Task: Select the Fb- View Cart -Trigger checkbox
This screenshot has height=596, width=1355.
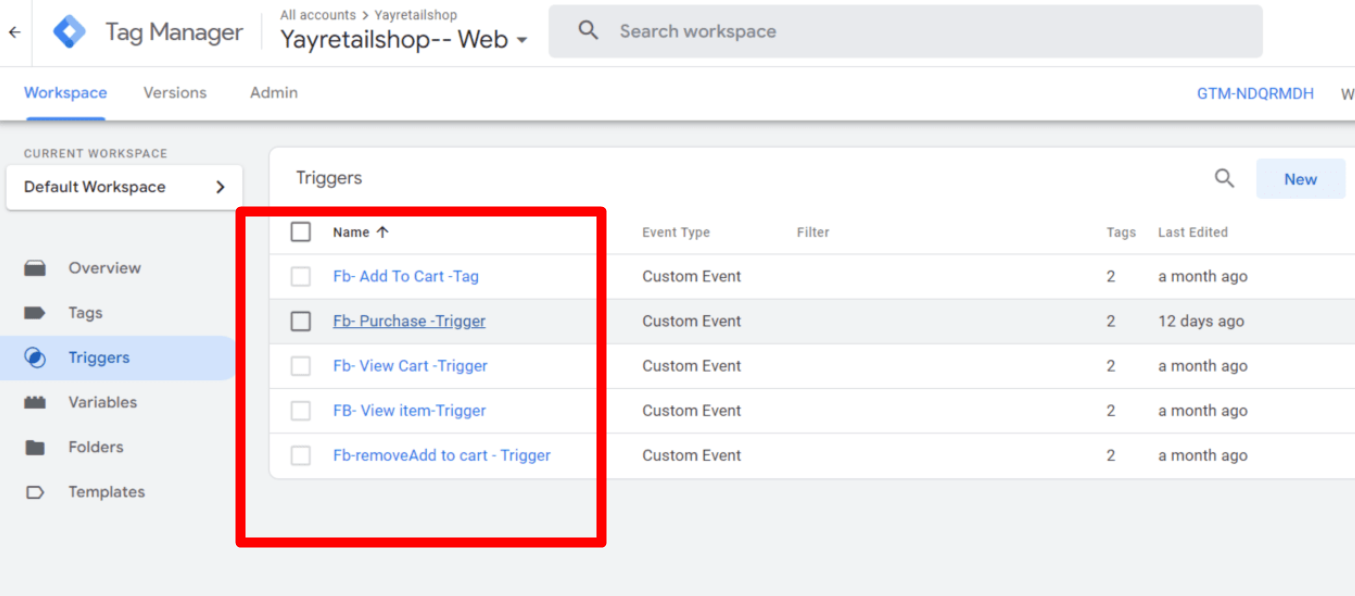Action: point(301,366)
